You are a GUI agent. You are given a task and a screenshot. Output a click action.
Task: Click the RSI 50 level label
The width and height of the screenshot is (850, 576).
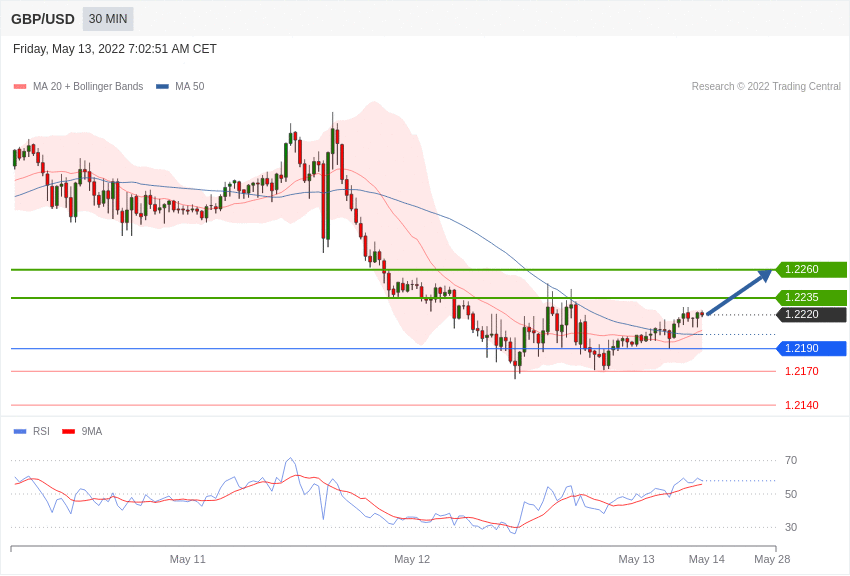coord(791,494)
